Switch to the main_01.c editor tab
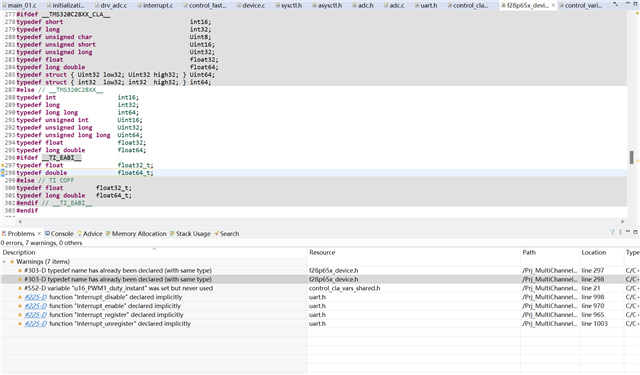The width and height of the screenshot is (640, 375). point(19,5)
